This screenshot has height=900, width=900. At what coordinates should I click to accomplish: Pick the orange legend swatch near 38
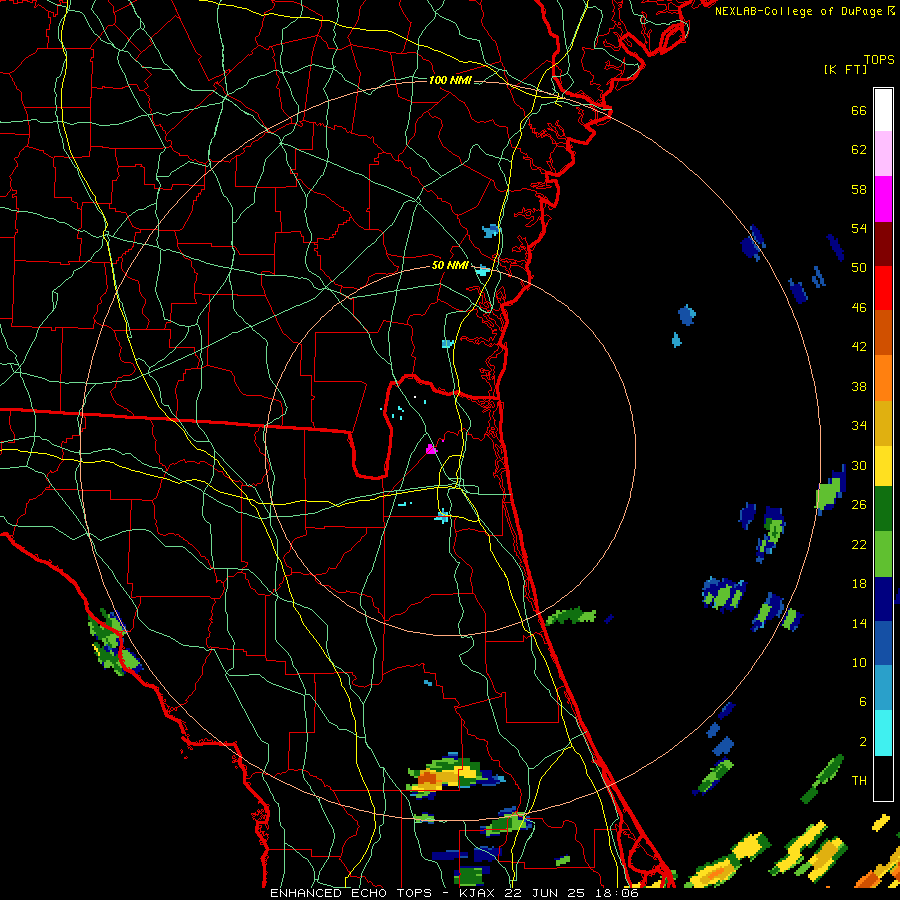[x=883, y=378]
